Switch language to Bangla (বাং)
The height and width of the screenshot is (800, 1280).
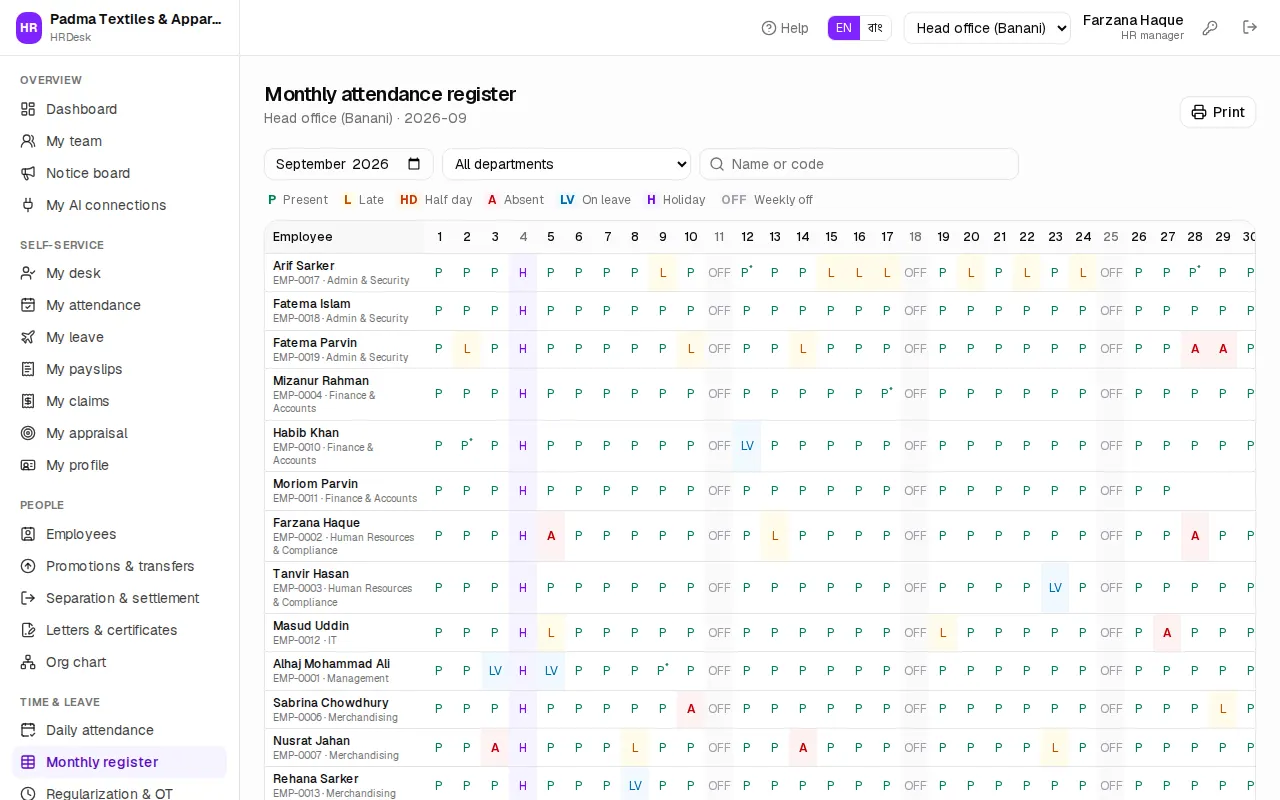point(875,28)
